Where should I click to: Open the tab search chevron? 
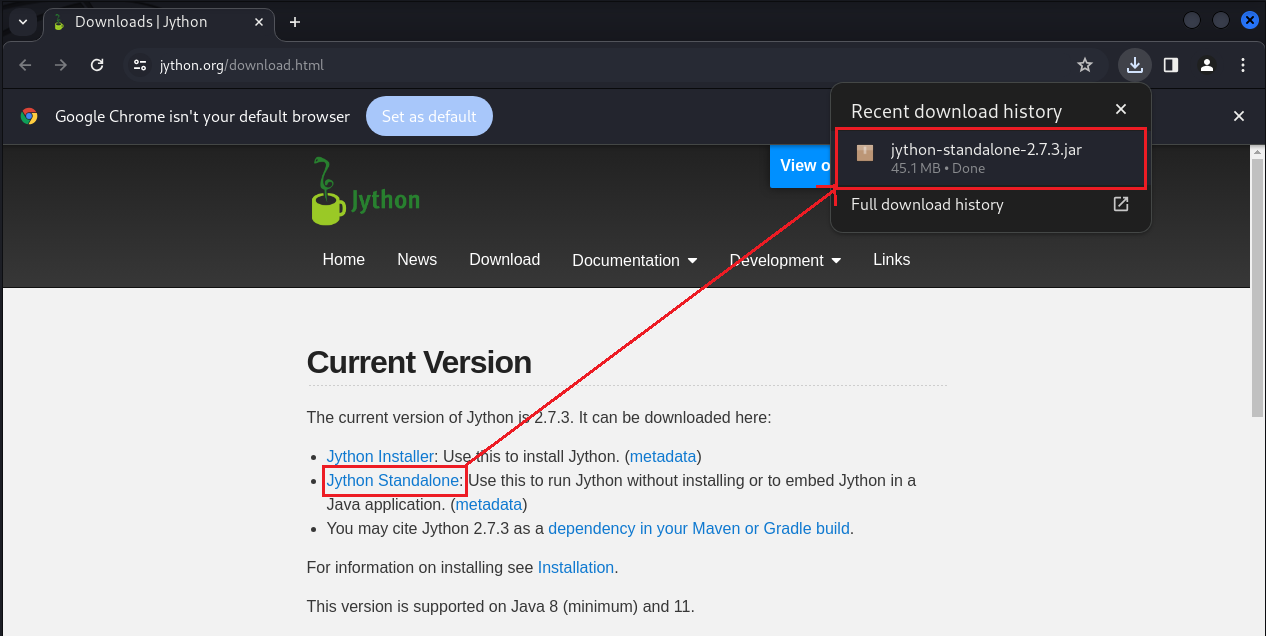[23, 21]
